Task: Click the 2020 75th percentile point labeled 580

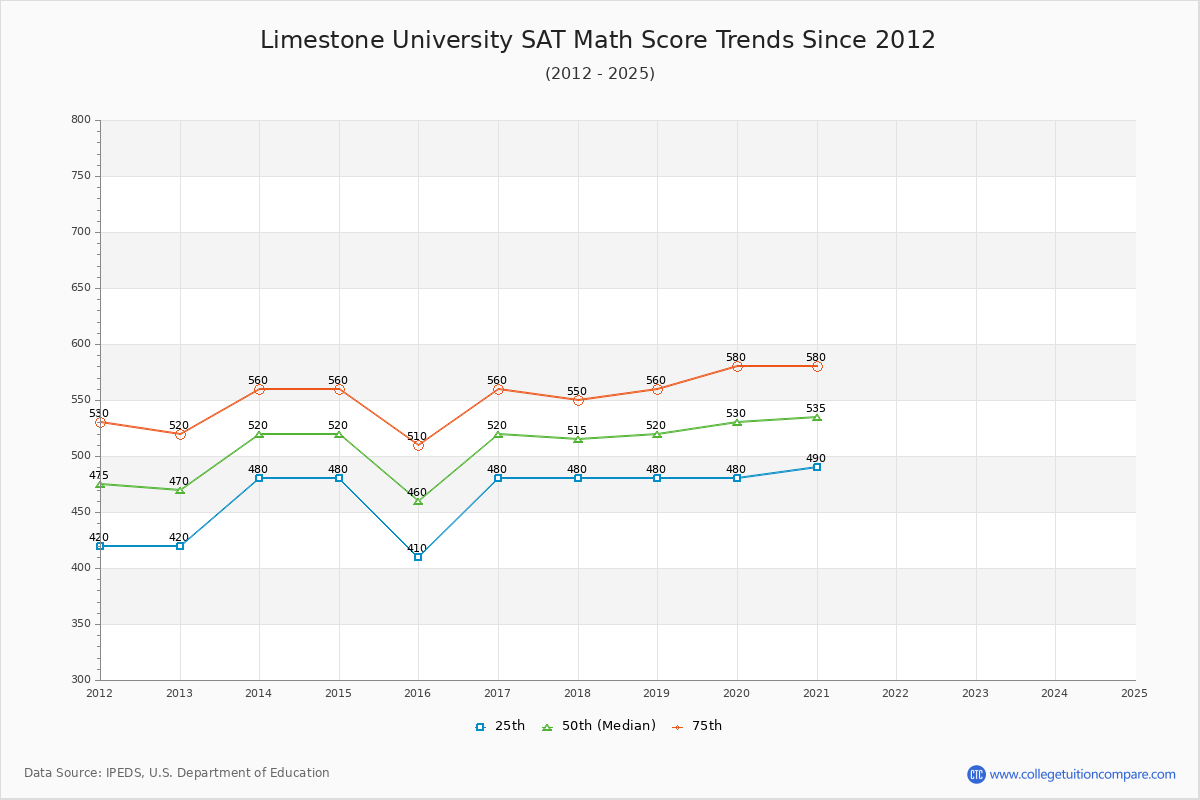Action: tap(737, 366)
